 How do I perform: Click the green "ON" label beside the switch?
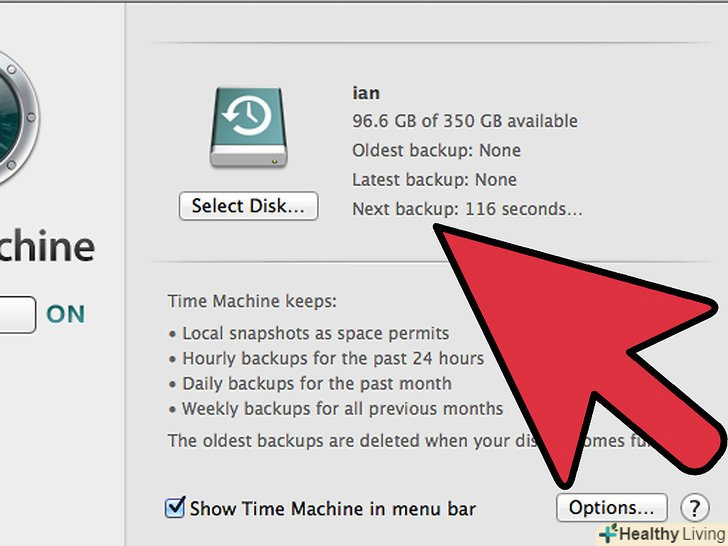[x=66, y=314]
